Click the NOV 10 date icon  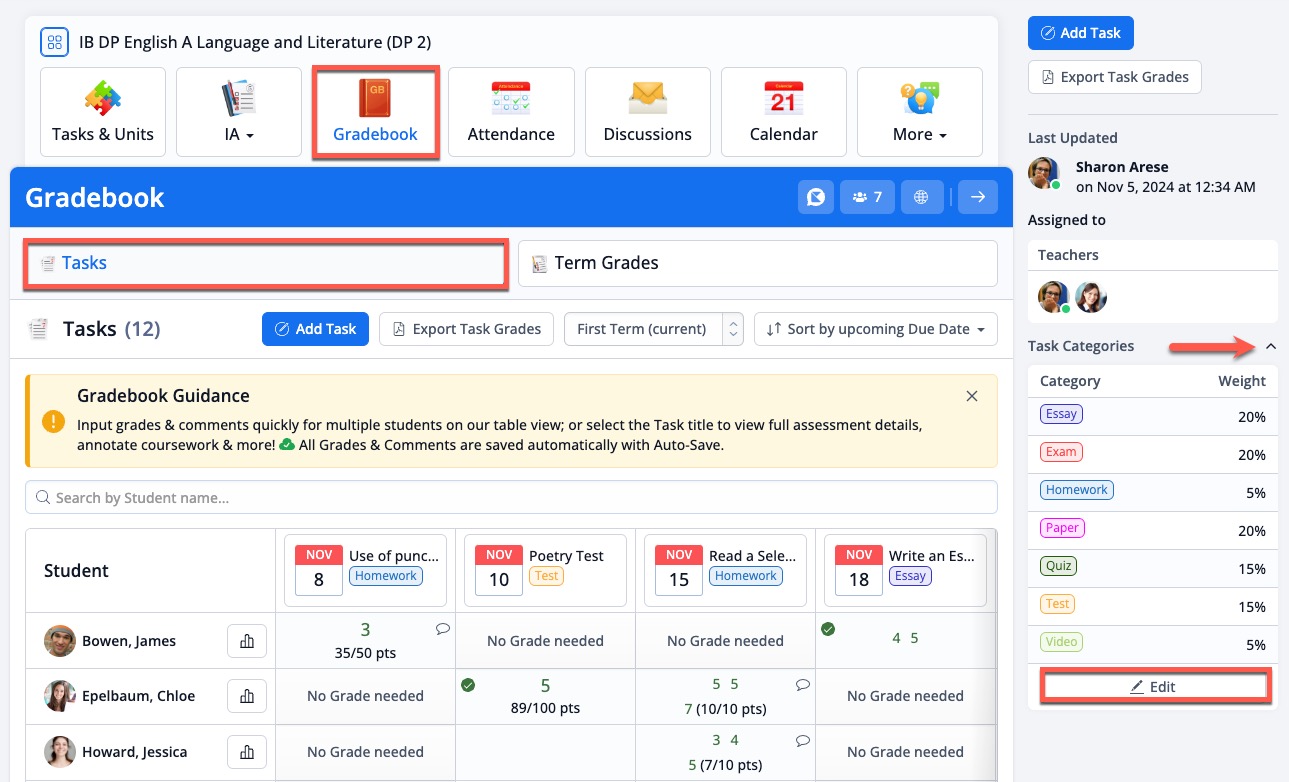[x=499, y=570]
